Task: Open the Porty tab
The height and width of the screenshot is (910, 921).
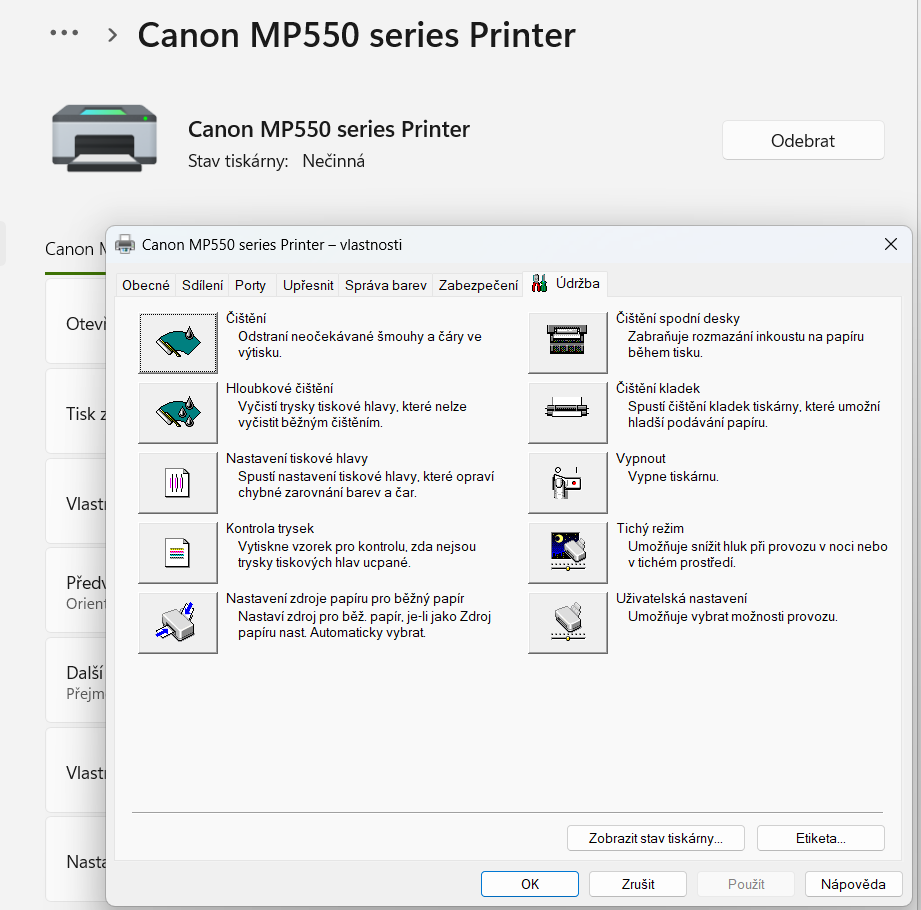Action: tap(250, 285)
